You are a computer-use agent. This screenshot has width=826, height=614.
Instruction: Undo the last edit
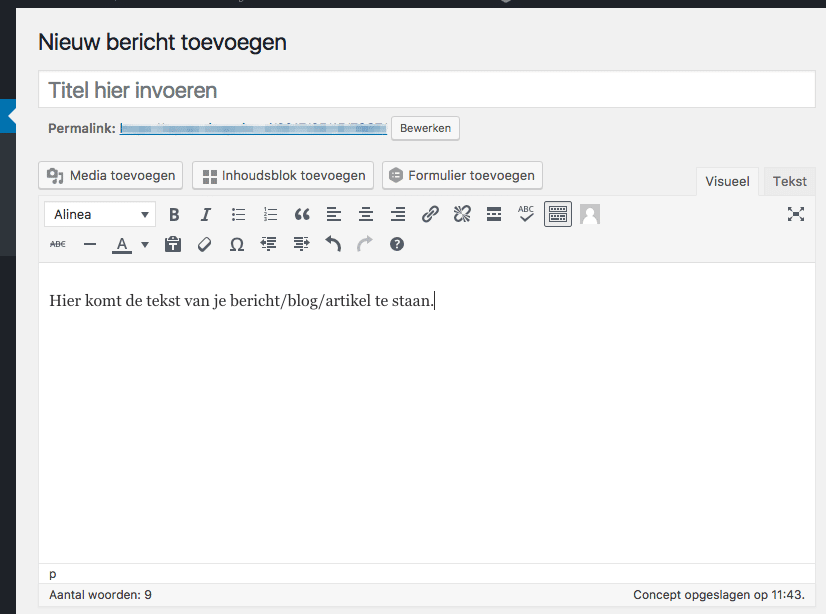[x=333, y=243]
